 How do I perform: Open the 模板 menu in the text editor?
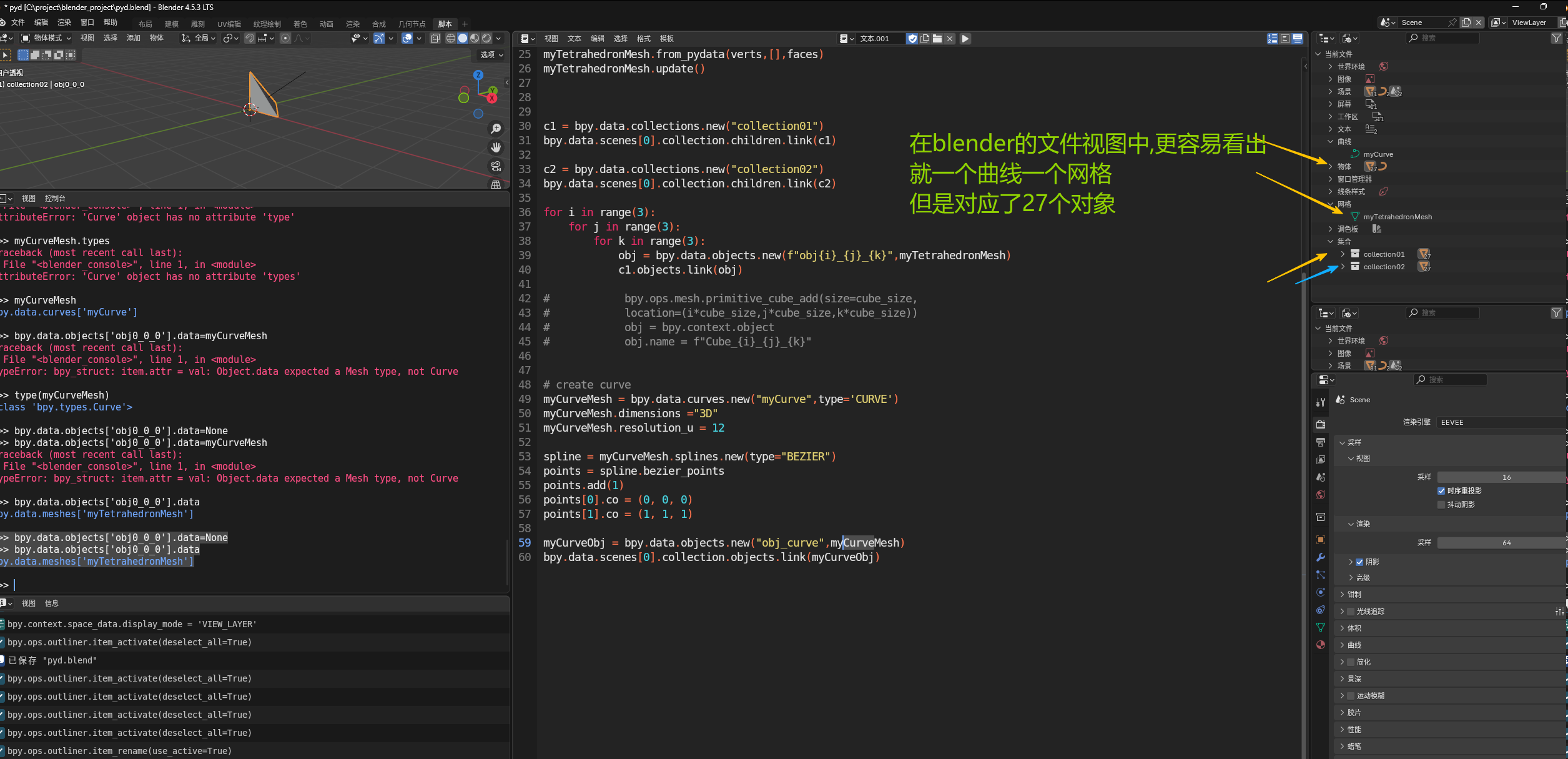tap(666, 39)
